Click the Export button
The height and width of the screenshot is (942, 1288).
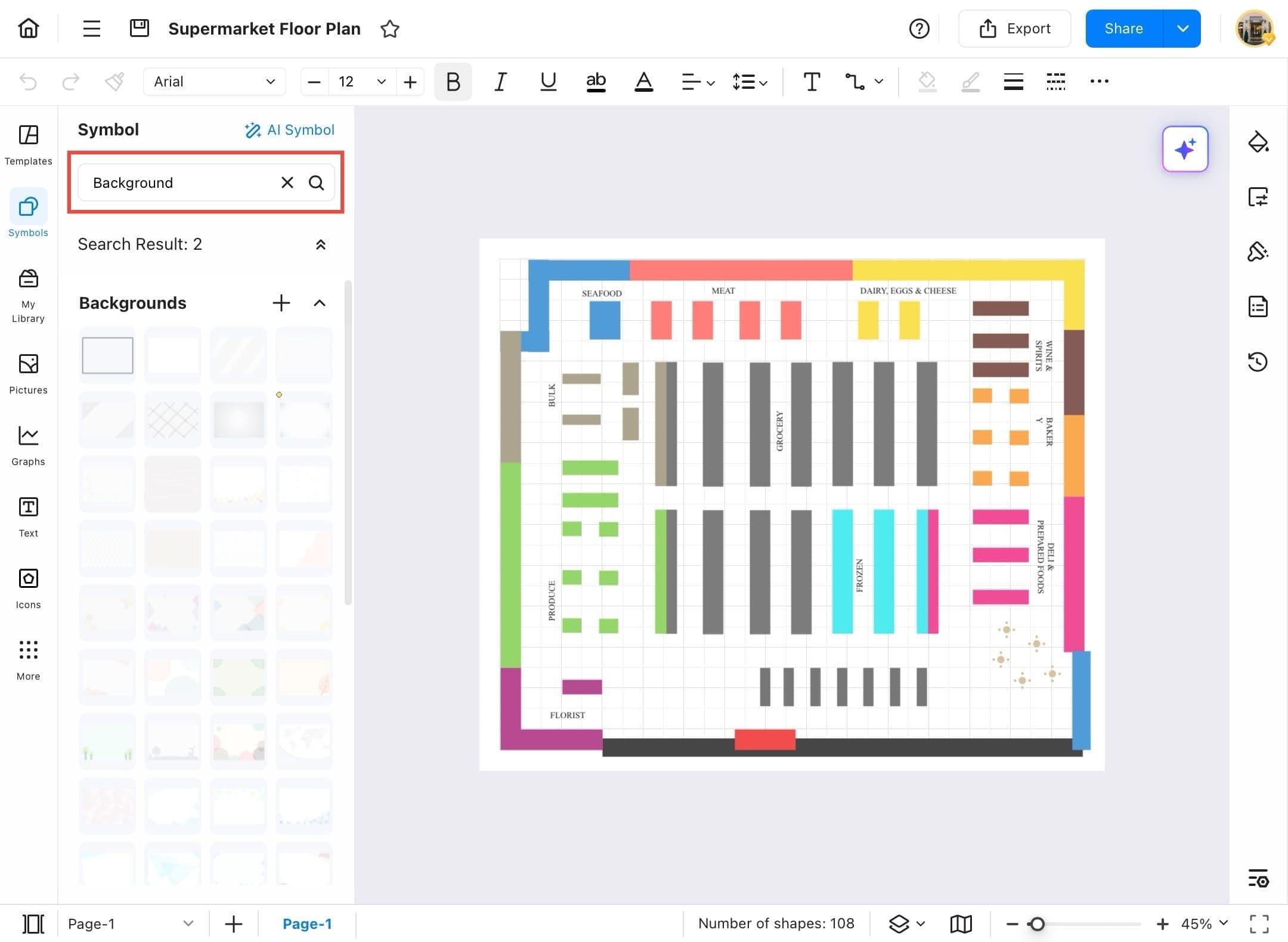(1014, 29)
